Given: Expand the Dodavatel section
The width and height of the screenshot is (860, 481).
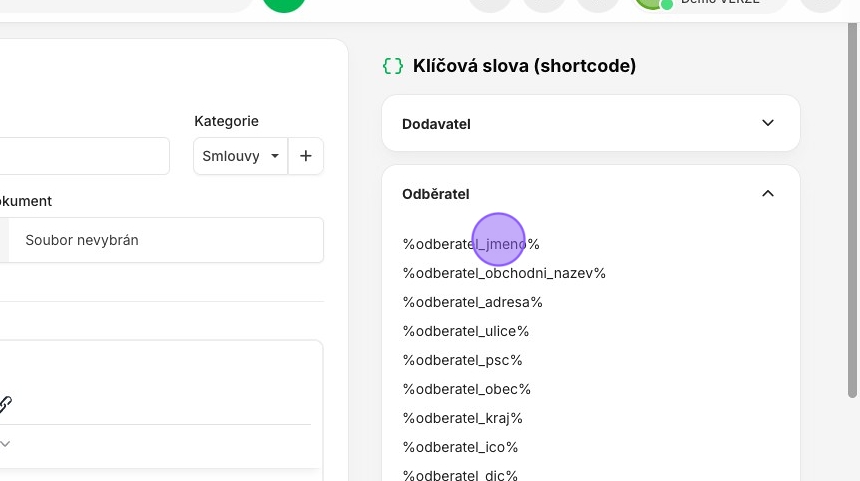Looking at the screenshot, I should [767, 123].
